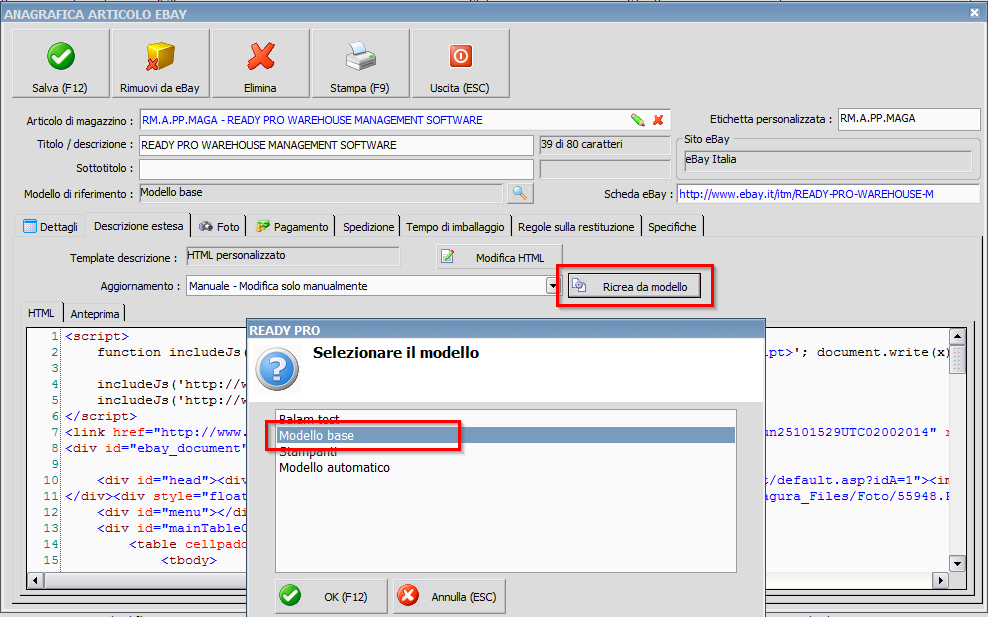Image resolution: width=988 pixels, height=617 pixels.
Task: Switch to the HTML sub-tab
Action: pyautogui.click(x=41, y=313)
